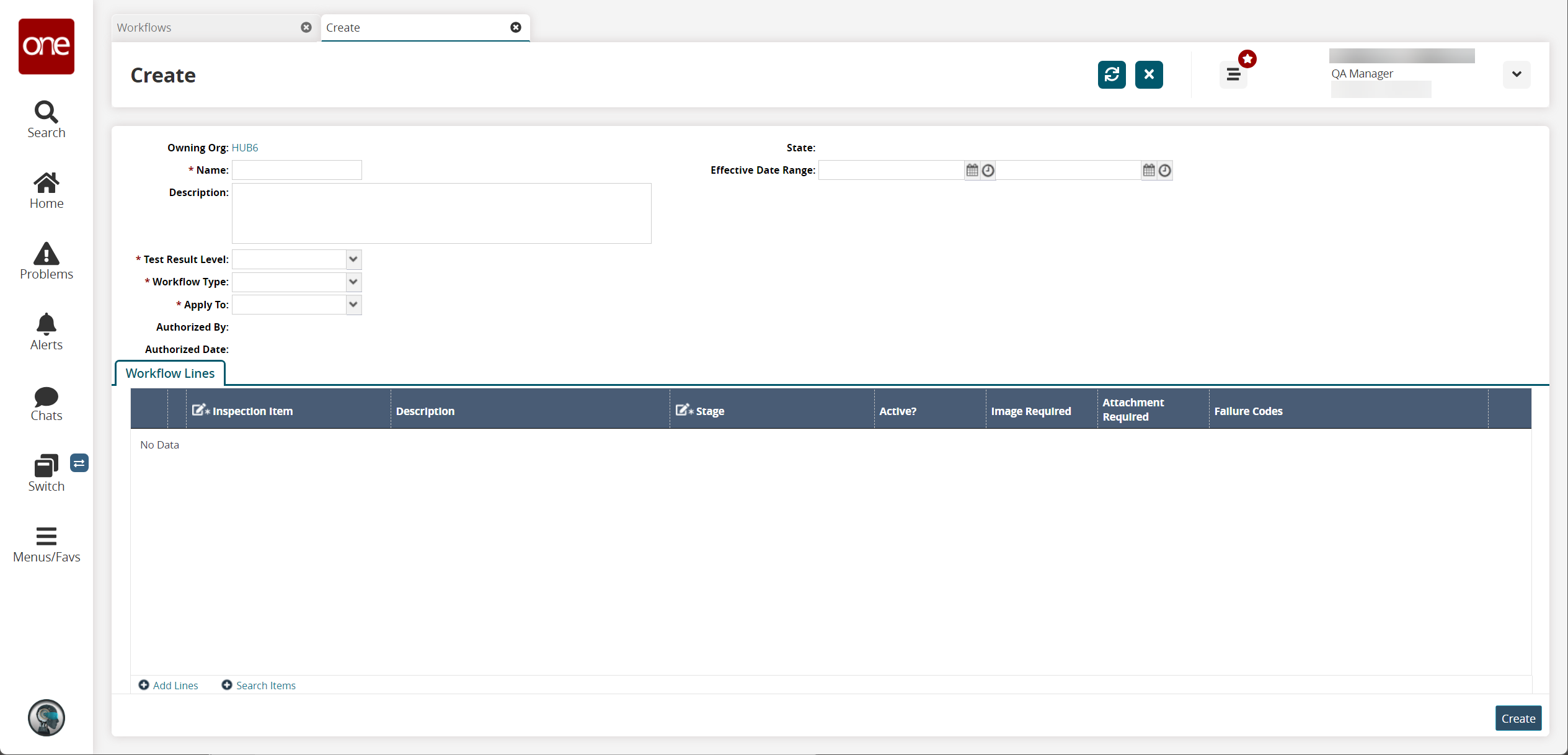Click the HUB6 owning org value
The image size is (1568, 755).
(x=245, y=148)
